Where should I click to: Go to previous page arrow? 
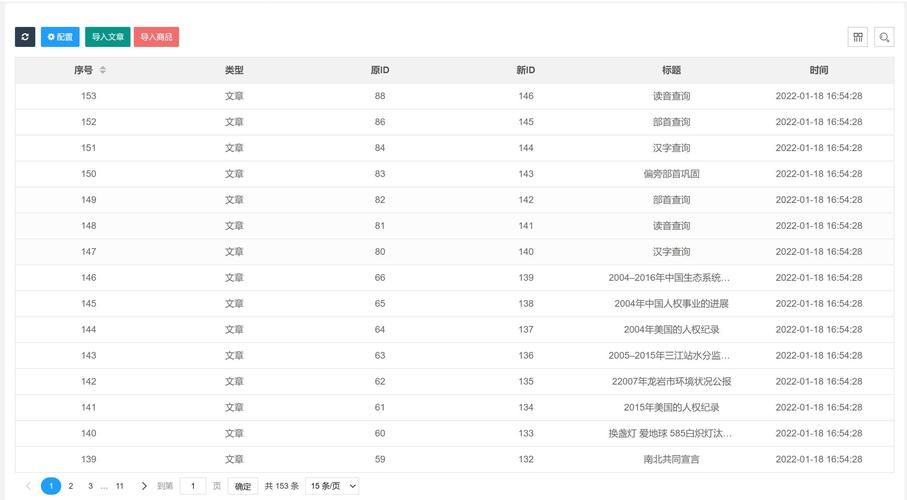tap(28, 486)
